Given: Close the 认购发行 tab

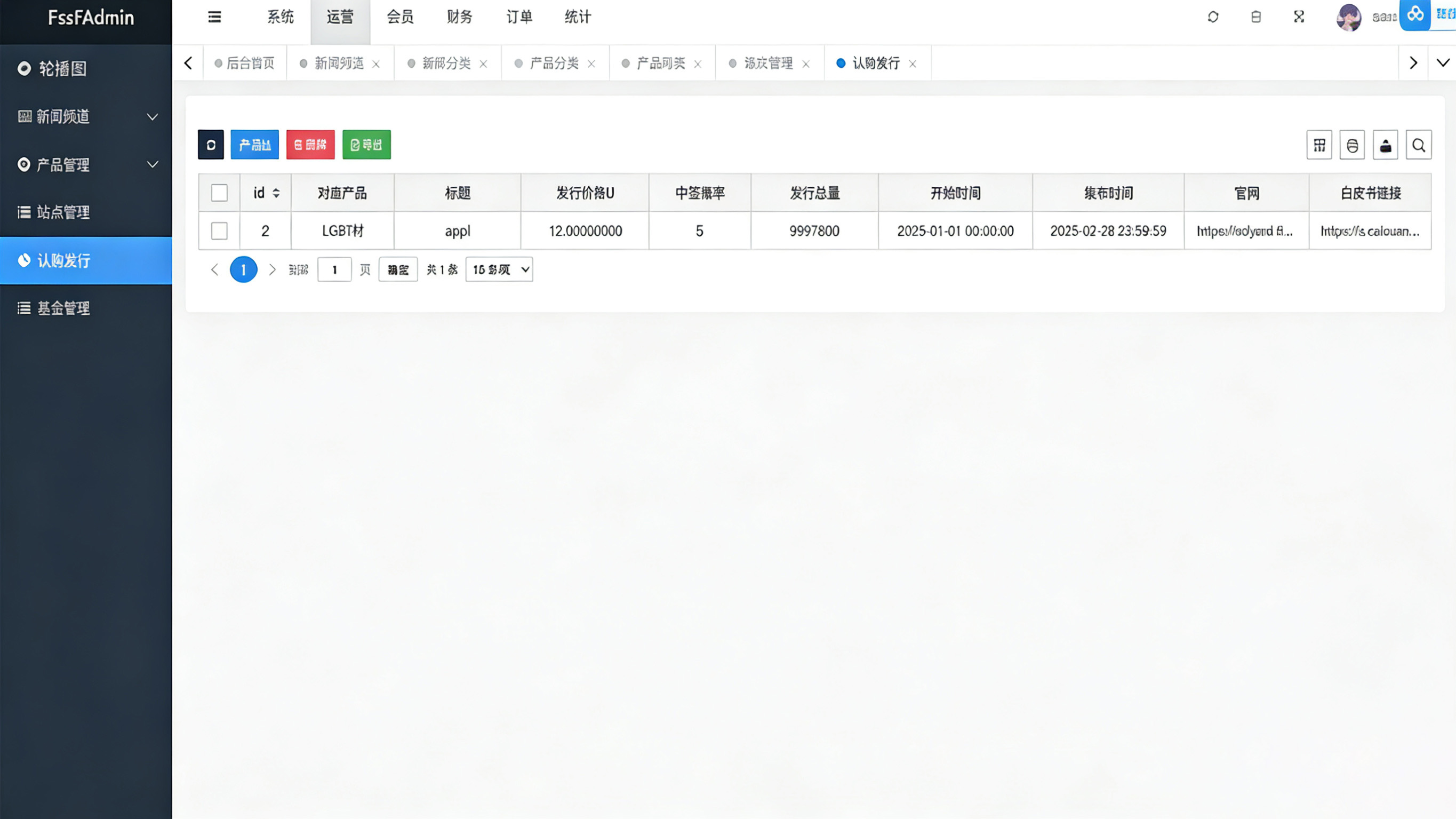Looking at the screenshot, I should pos(912,64).
